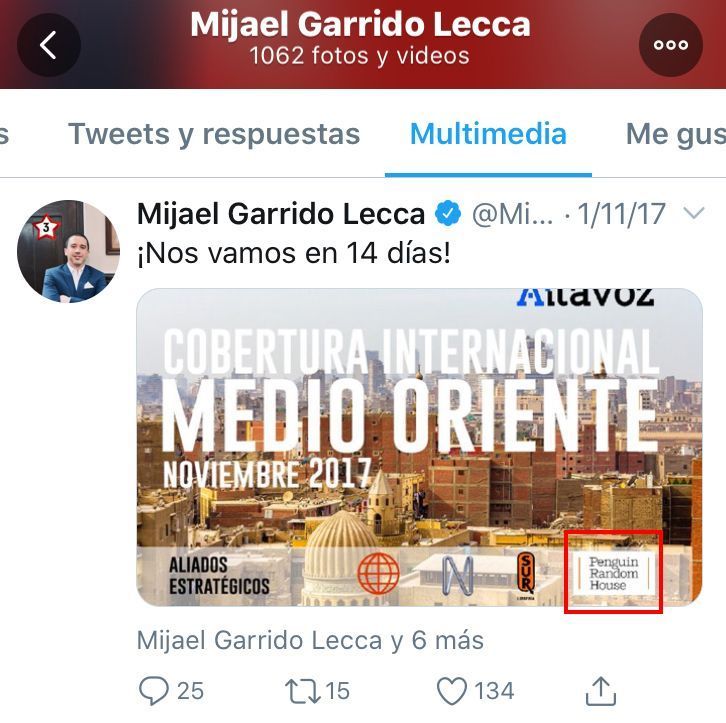Expand tweet options chevron next to date
The height and width of the screenshot is (723, 726).
coord(694,213)
